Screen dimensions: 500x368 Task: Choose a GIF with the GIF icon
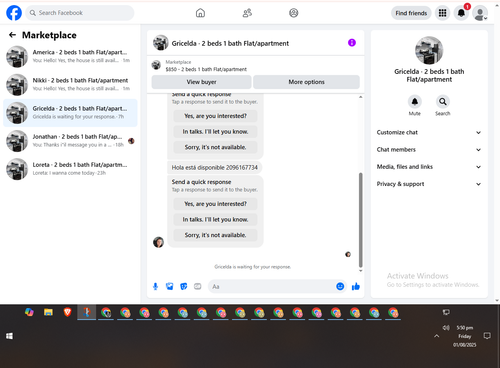198,286
